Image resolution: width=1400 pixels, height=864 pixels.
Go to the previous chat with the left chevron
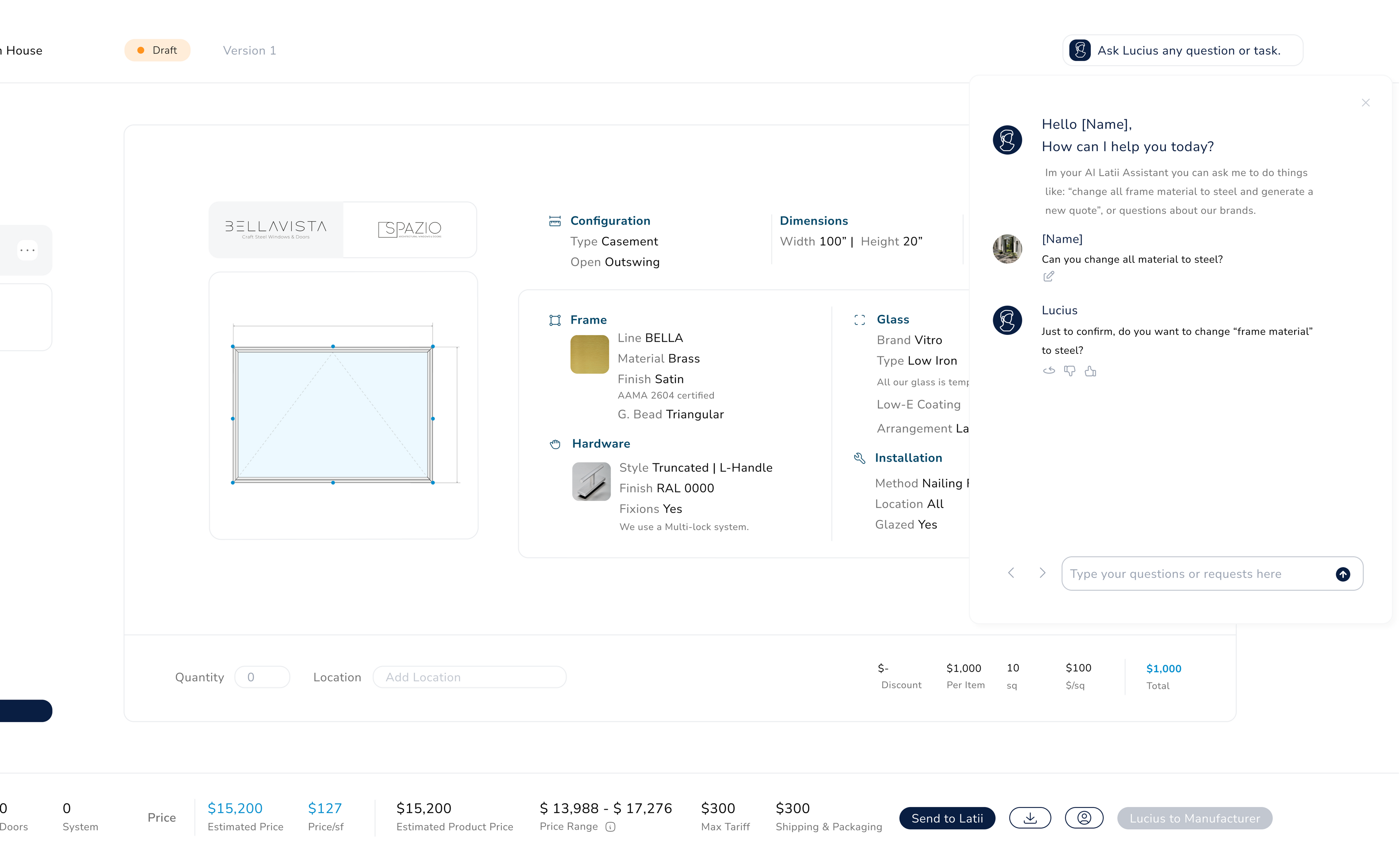[x=1011, y=573]
